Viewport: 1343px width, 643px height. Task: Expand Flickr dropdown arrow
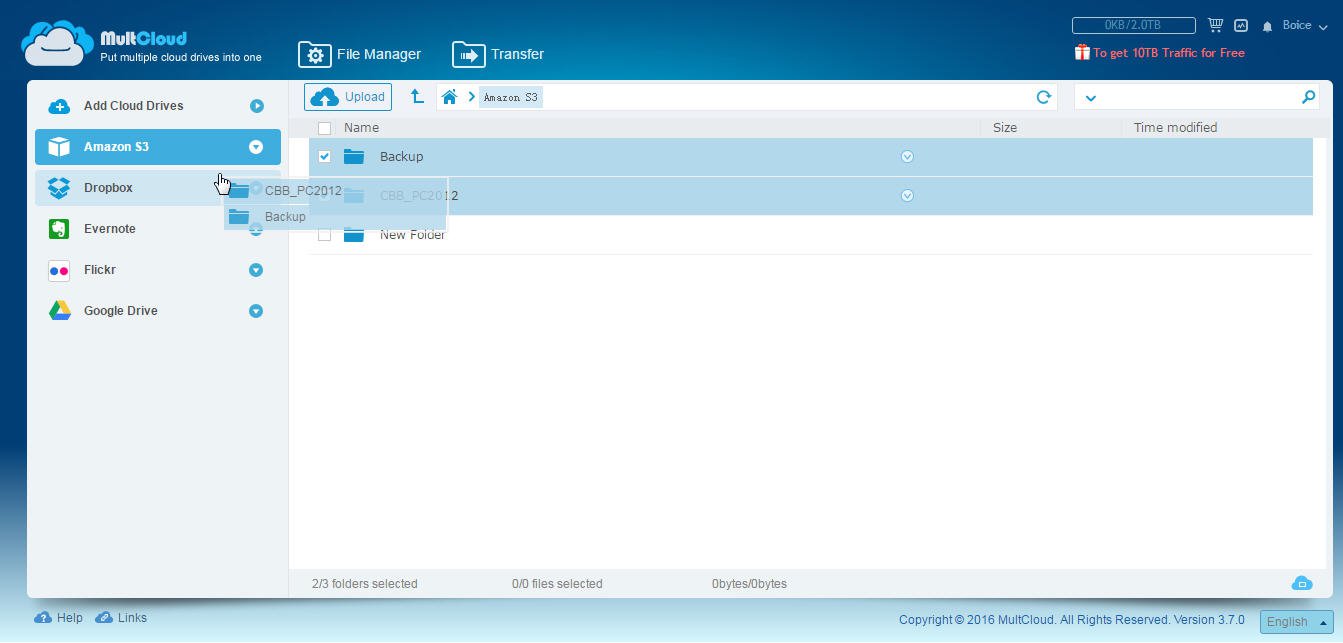[256, 270]
